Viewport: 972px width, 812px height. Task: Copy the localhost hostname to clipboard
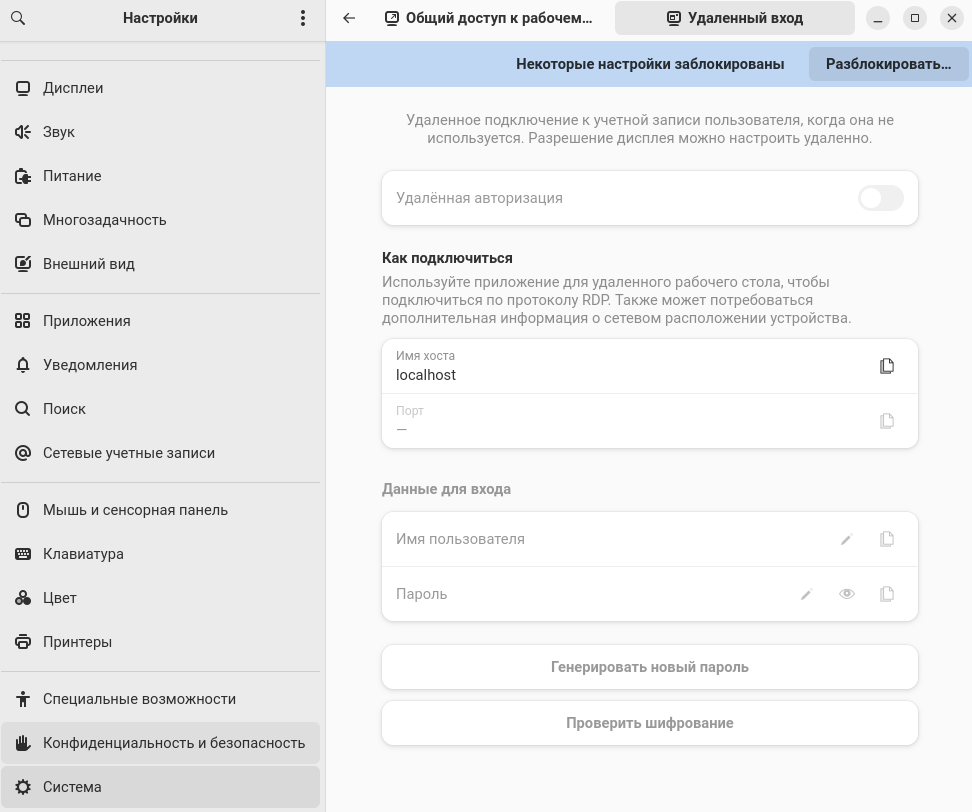click(886, 366)
